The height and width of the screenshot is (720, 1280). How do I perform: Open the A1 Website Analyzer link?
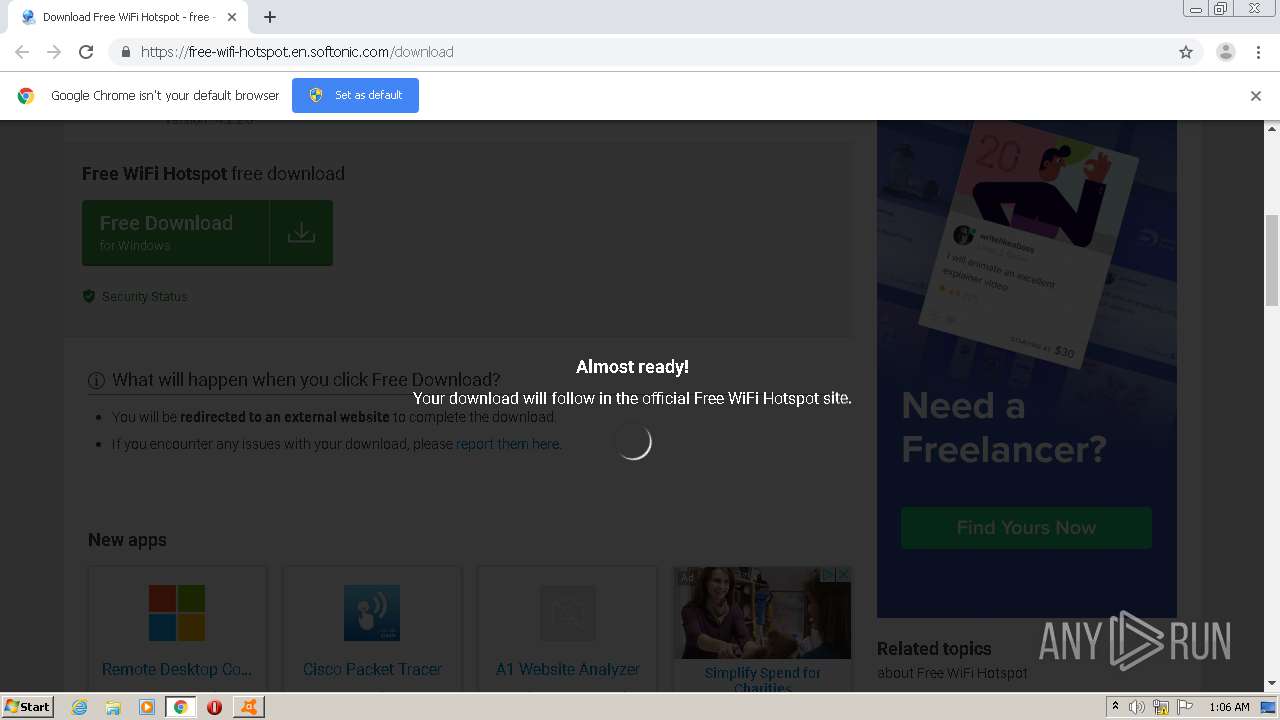(x=567, y=669)
